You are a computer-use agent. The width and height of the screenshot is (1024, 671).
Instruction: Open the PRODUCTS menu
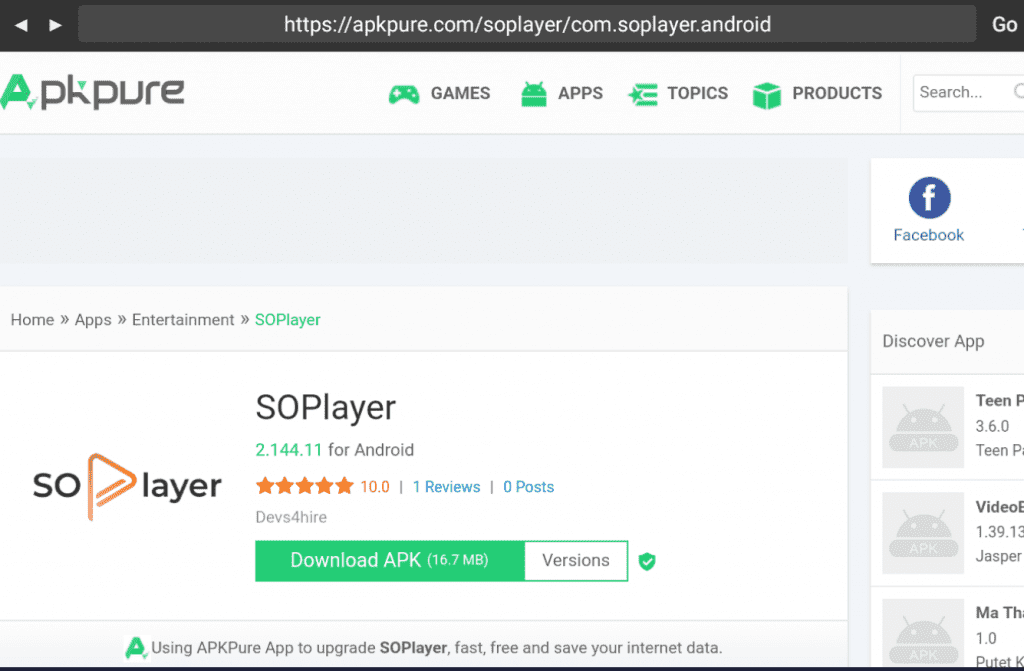click(x=837, y=93)
